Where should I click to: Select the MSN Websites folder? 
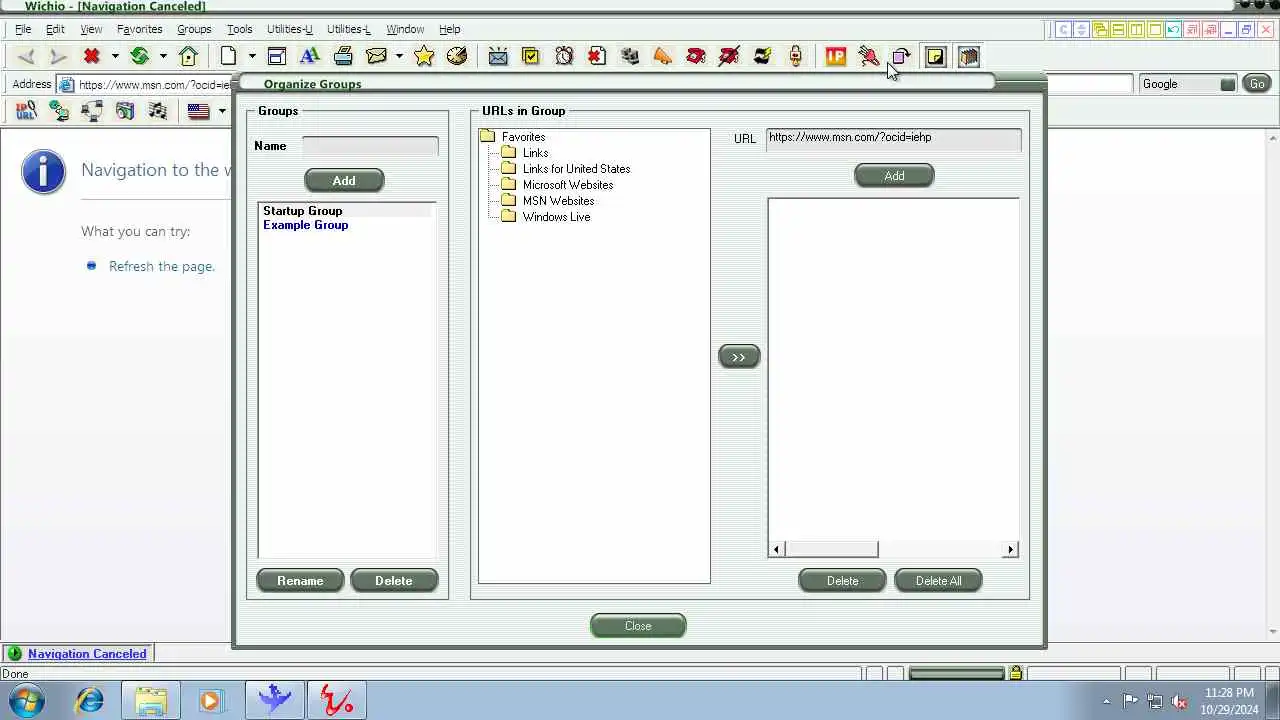click(x=558, y=201)
